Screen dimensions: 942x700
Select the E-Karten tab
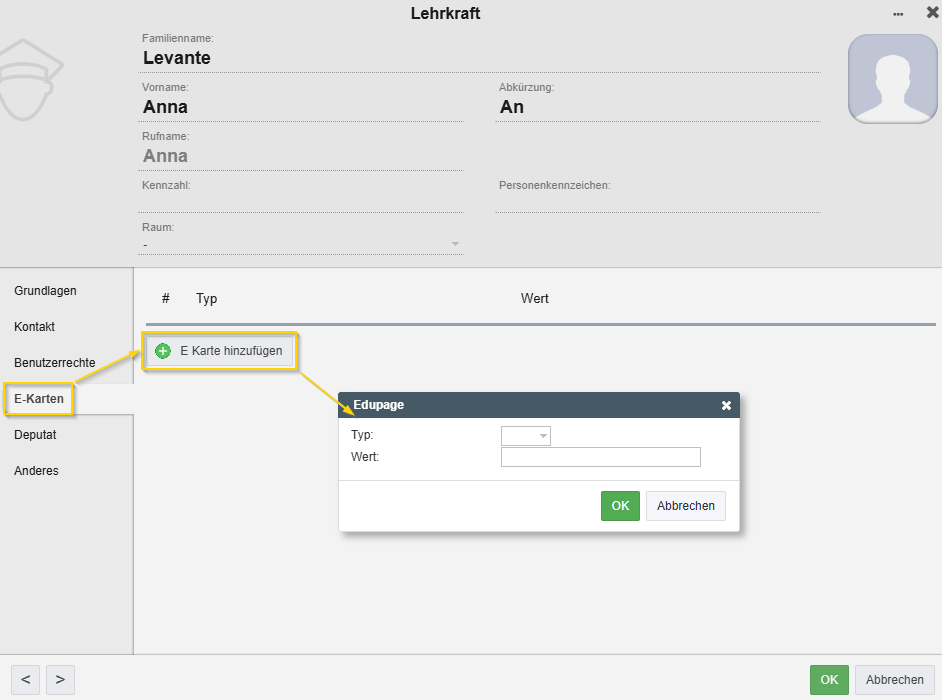tap(39, 399)
